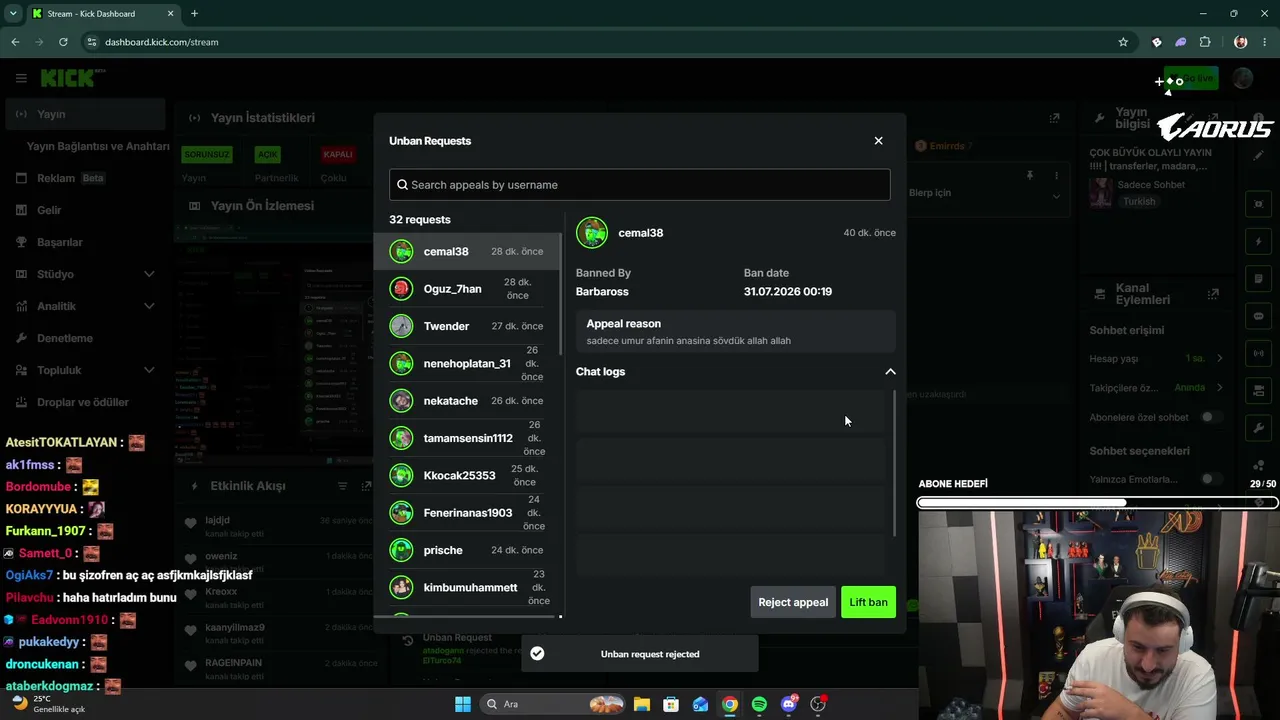Screen dimensions: 1280x720
Task: Click the wrench icon in right rail
Action: coord(1259,428)
